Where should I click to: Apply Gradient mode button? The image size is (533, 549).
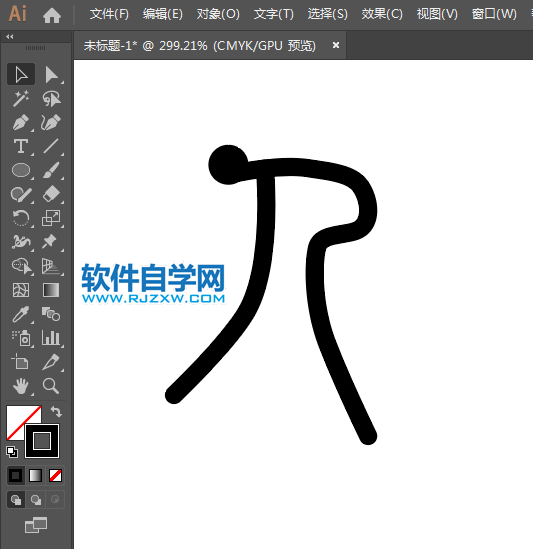coord(35,475)
